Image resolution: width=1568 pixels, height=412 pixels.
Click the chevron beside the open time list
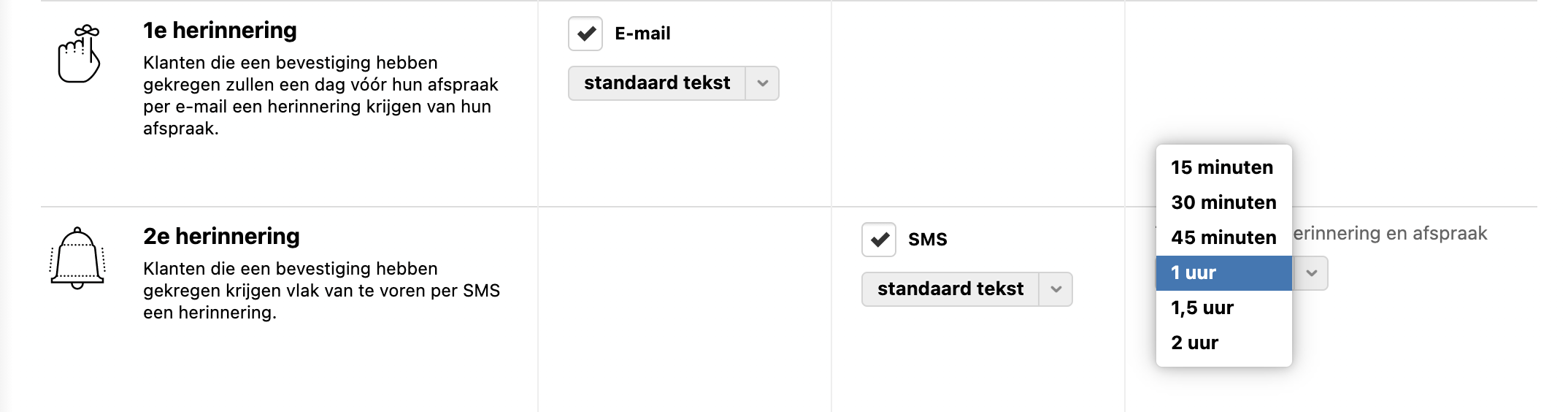(1311, 273)
